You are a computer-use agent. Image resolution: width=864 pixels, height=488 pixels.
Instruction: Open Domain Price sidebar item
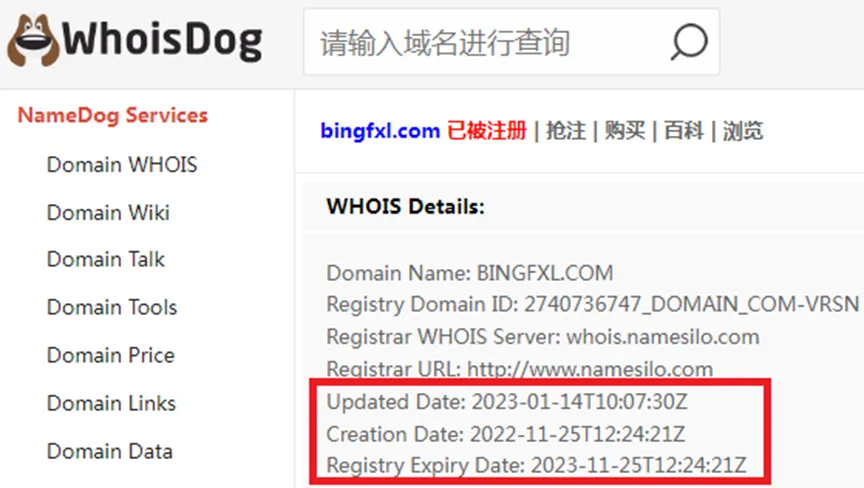click(111, 355)
